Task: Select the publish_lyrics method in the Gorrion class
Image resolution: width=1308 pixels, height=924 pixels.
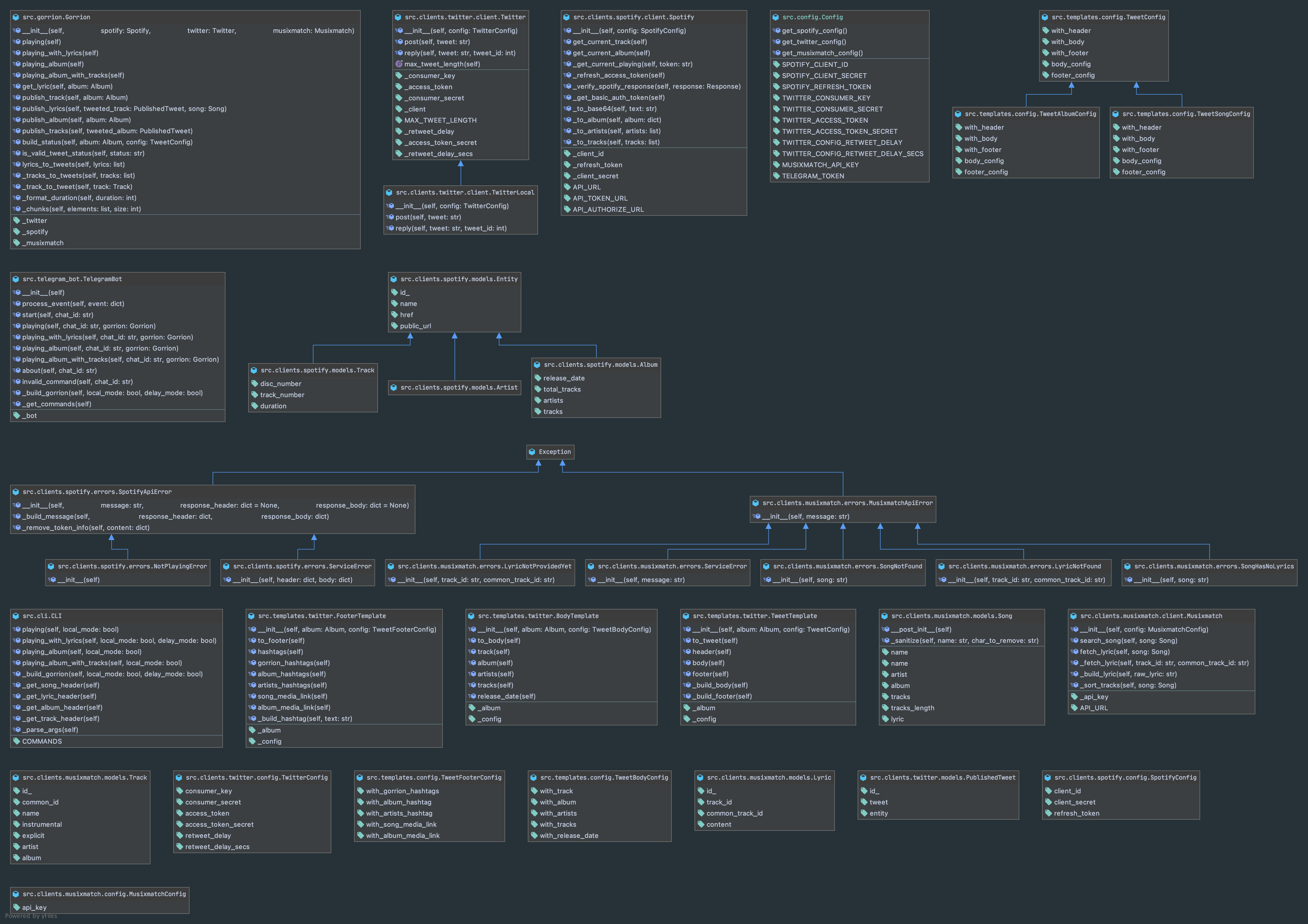Action: click(124, 108)
